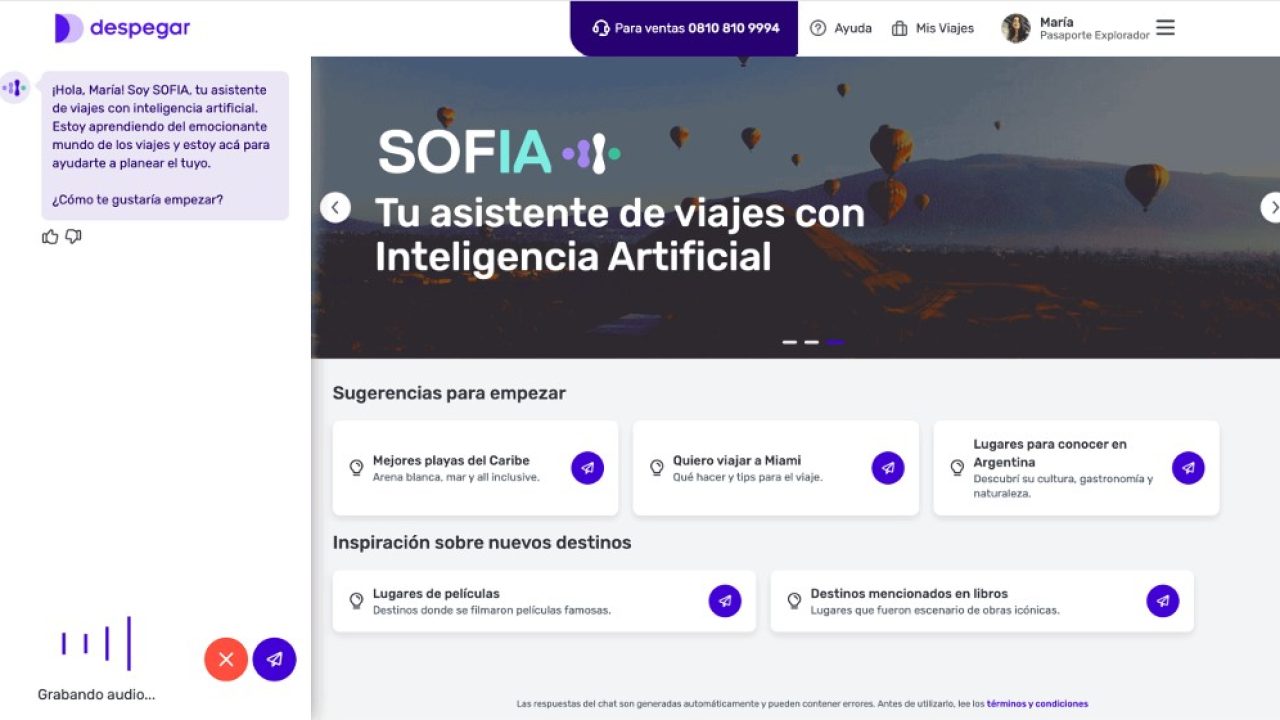Cancel the audio recording with red X
Viewport: 1280px width, 720px height.
click(x=226, y=659)
